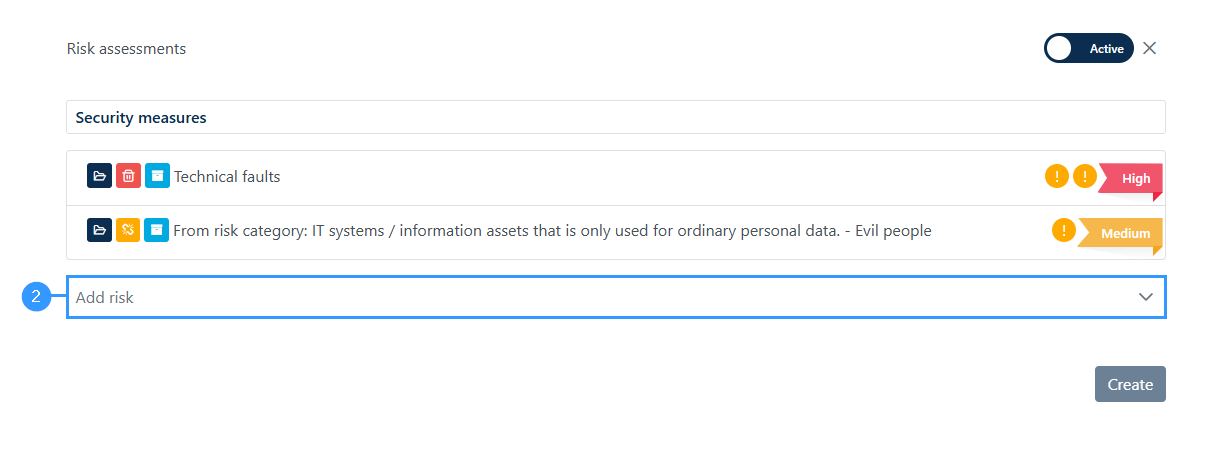Click inside the Add risk field
Screen dimensions: 1210x451
click(x=600, y=297)
